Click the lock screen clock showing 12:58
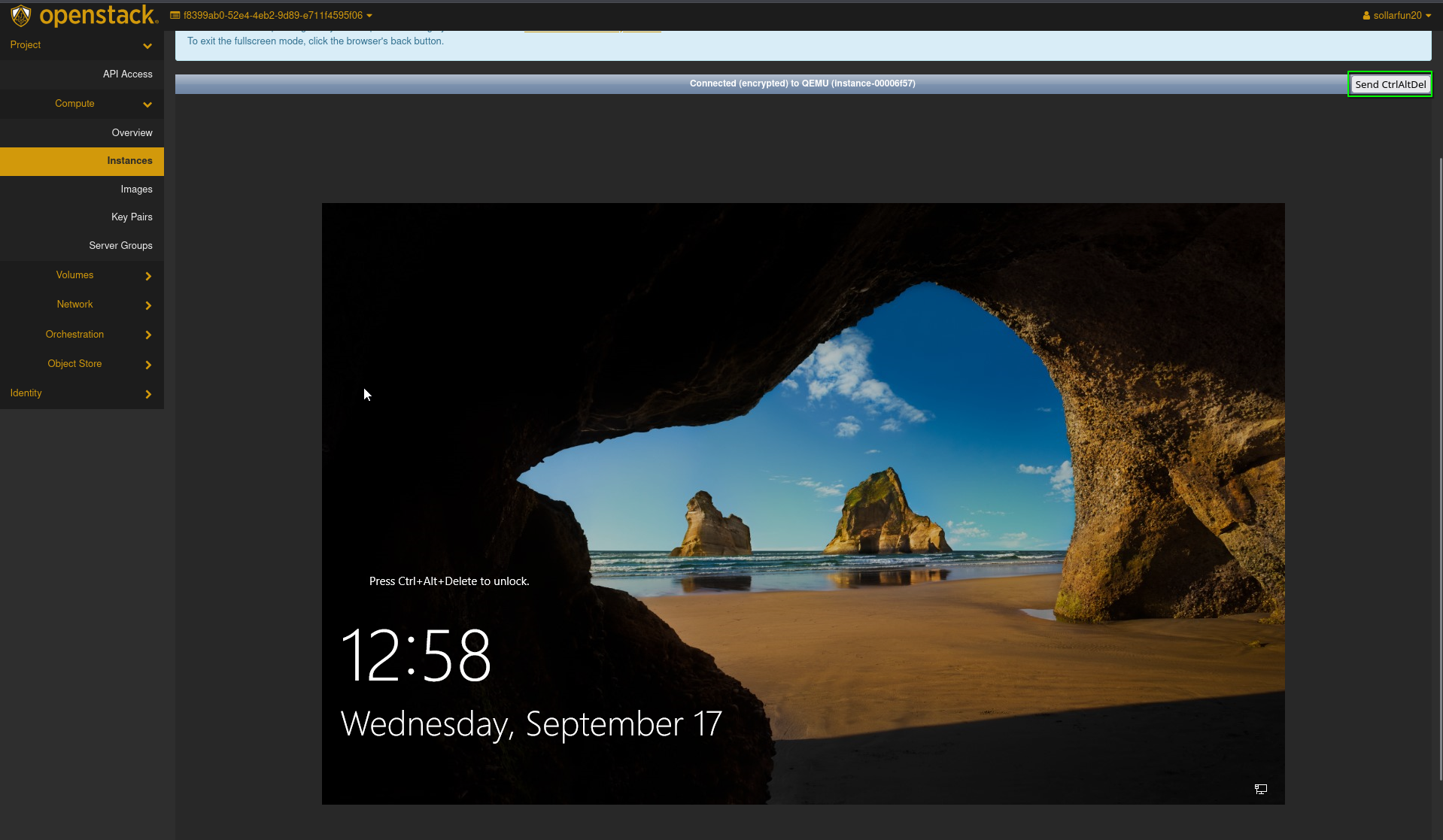 tap(416, 655)
